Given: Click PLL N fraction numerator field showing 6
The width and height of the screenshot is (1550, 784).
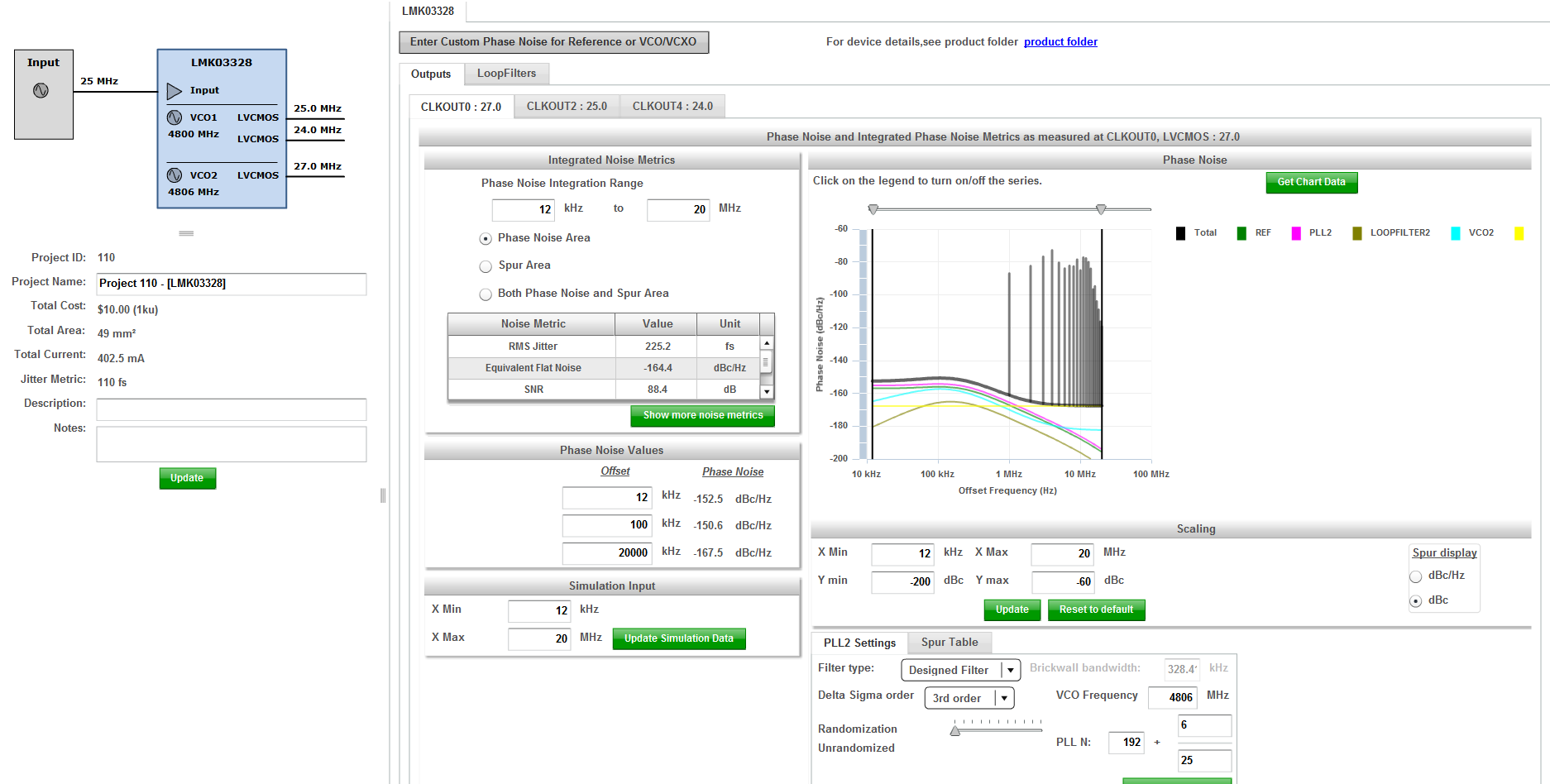Looking at the screenshot, I should (1204, 725).
